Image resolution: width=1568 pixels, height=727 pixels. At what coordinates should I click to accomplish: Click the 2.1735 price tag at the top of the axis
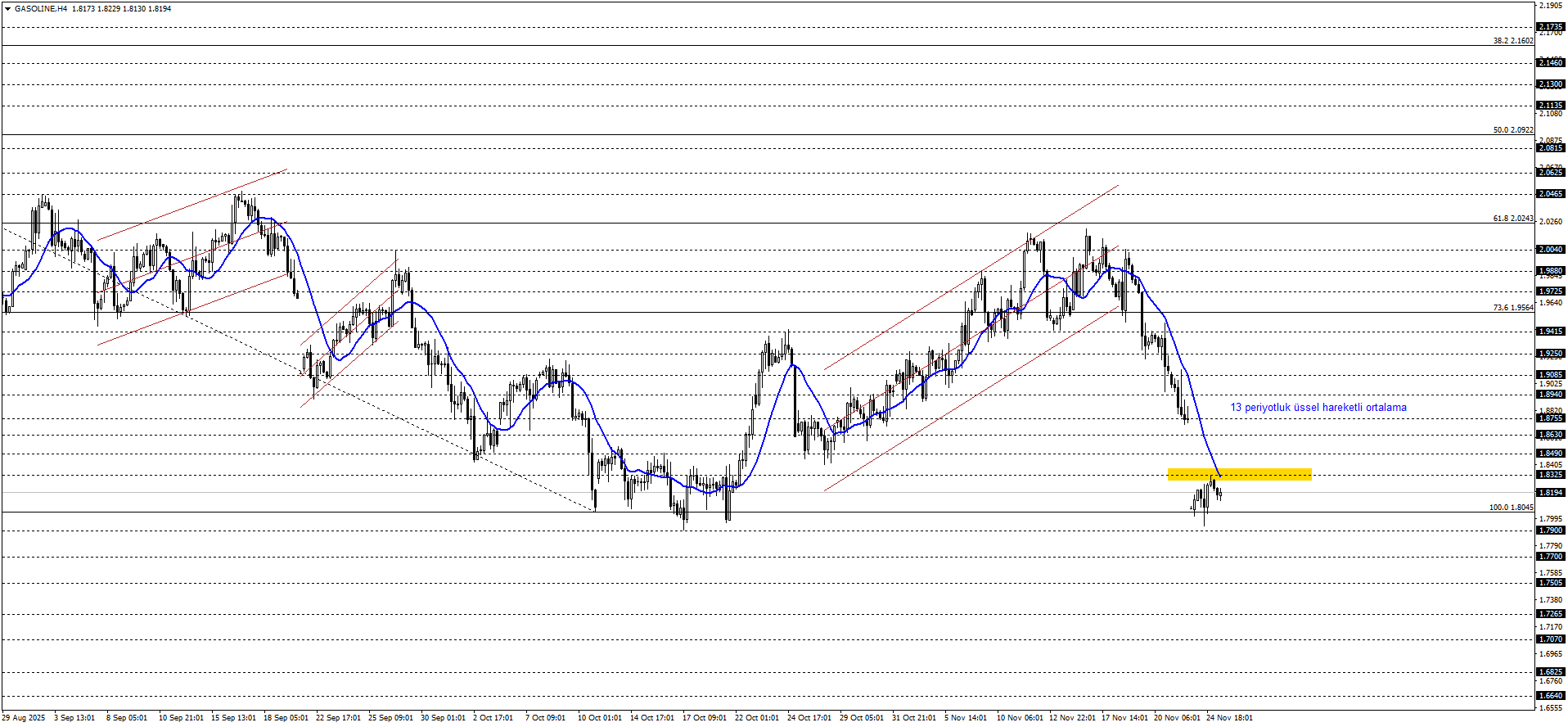pyautogui.click(x=1551, y=27)
